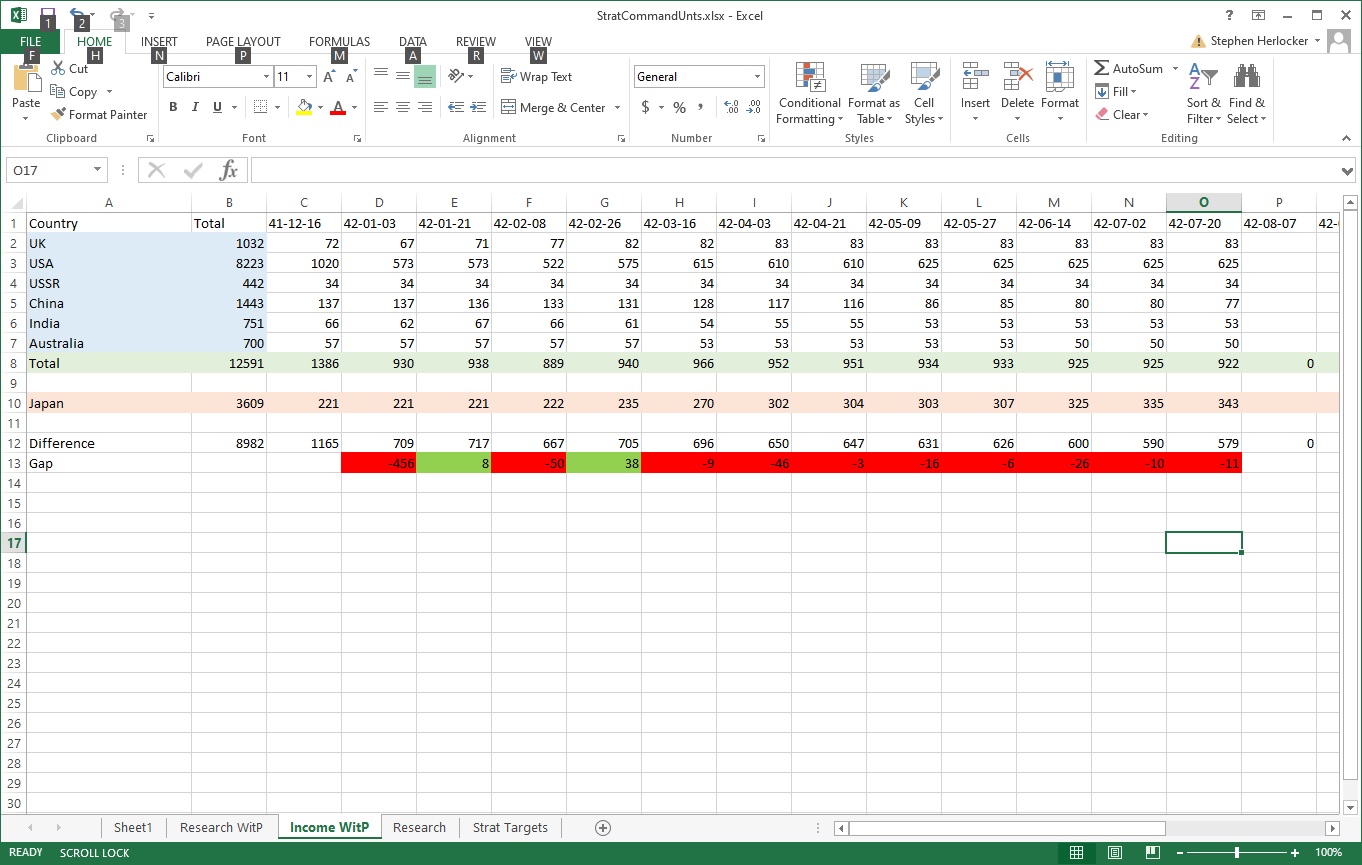Decrease font size with small A icon
Image resolution: width=1362 pixels, height=865 pixels.
352,77
